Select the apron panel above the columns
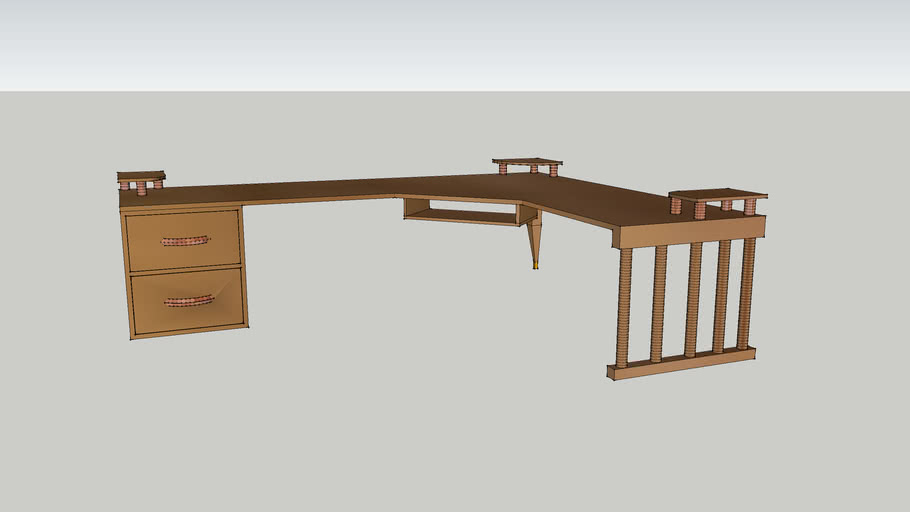Viewport: 910px width, 512px height. (688, 232)
